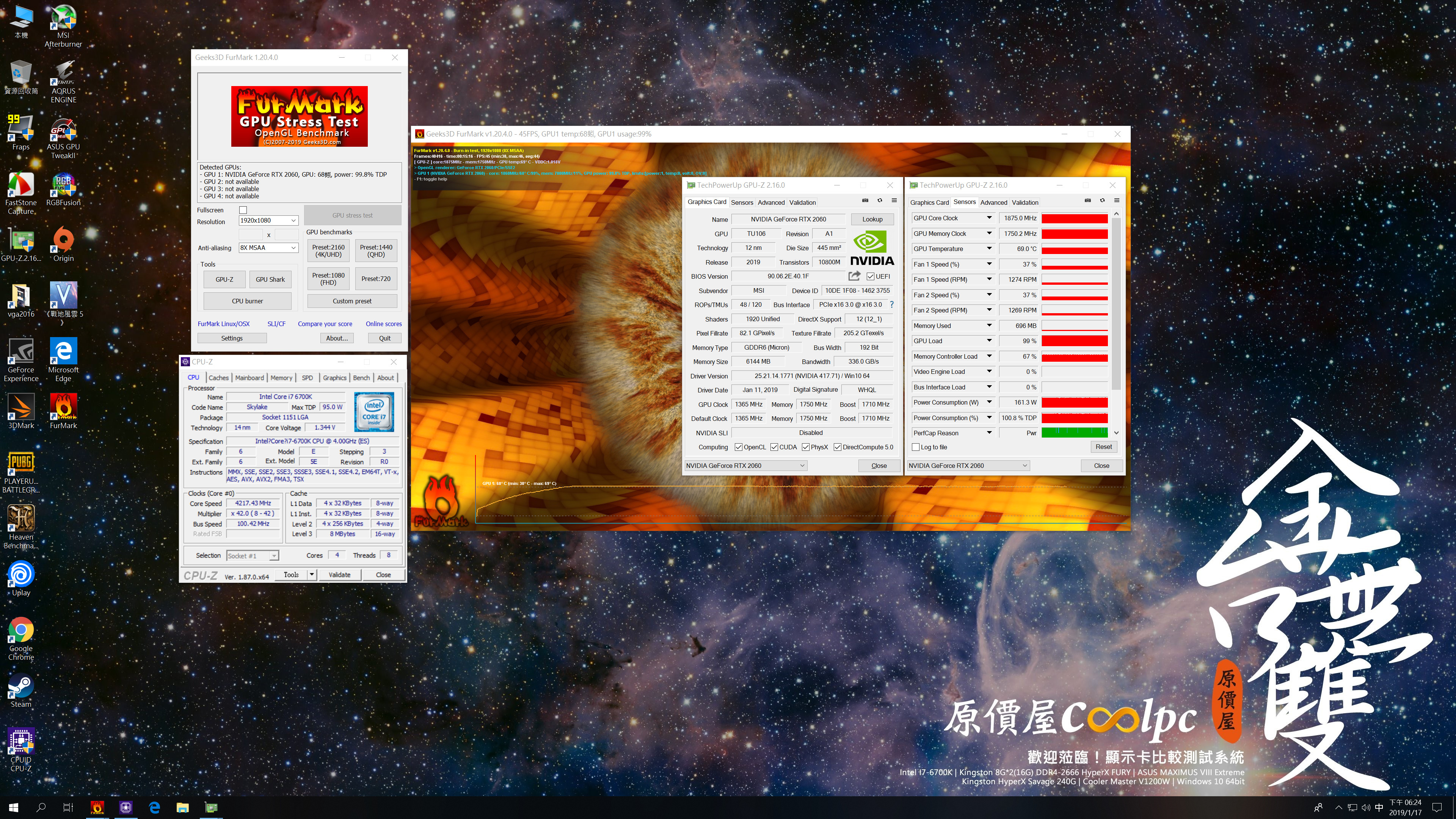Image resolution: width=1456 pixels, height=819 pixels.
Task: Click PerfCap Reason green graph bar
Action: 1075,433
